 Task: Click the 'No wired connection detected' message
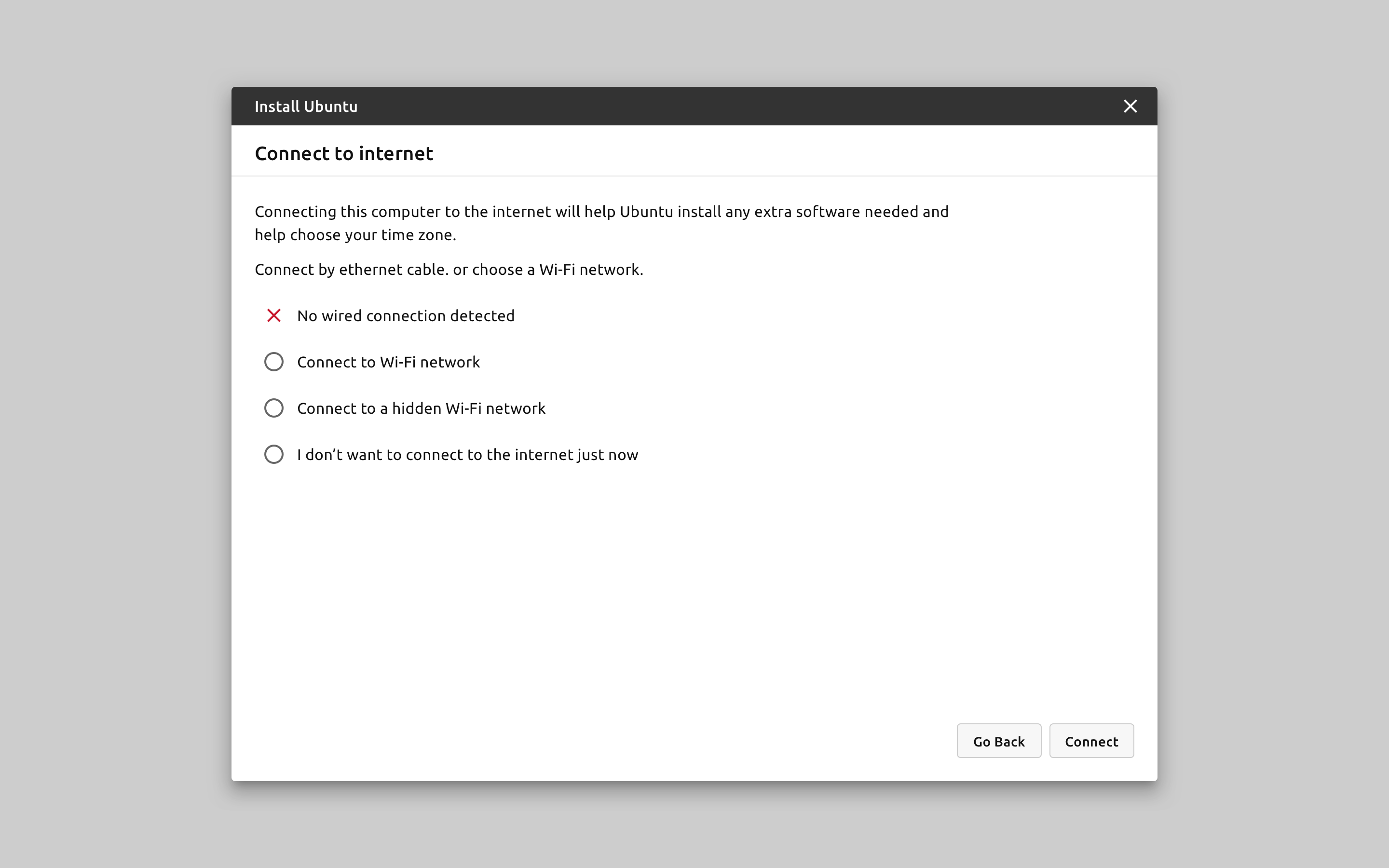[405, 316]
